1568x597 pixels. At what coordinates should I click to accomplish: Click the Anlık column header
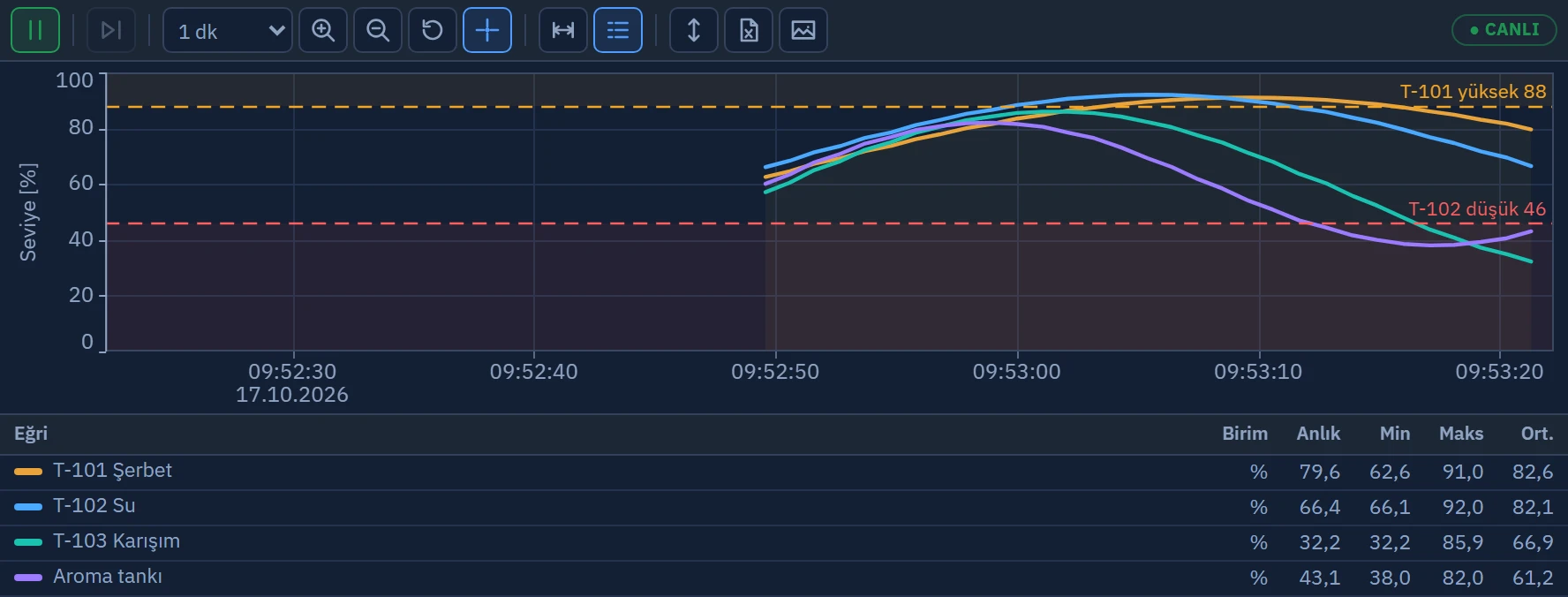click(1318, 434)
